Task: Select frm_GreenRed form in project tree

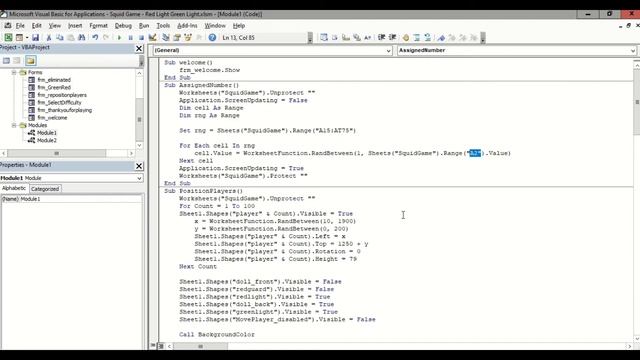Action: [54, 87]
